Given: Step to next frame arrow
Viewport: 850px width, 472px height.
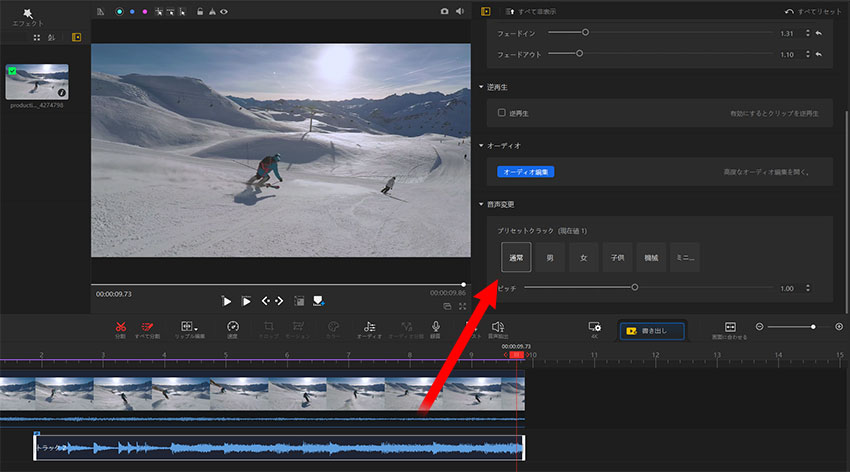Looking at the screenshot, I should (x=279, y=301).
